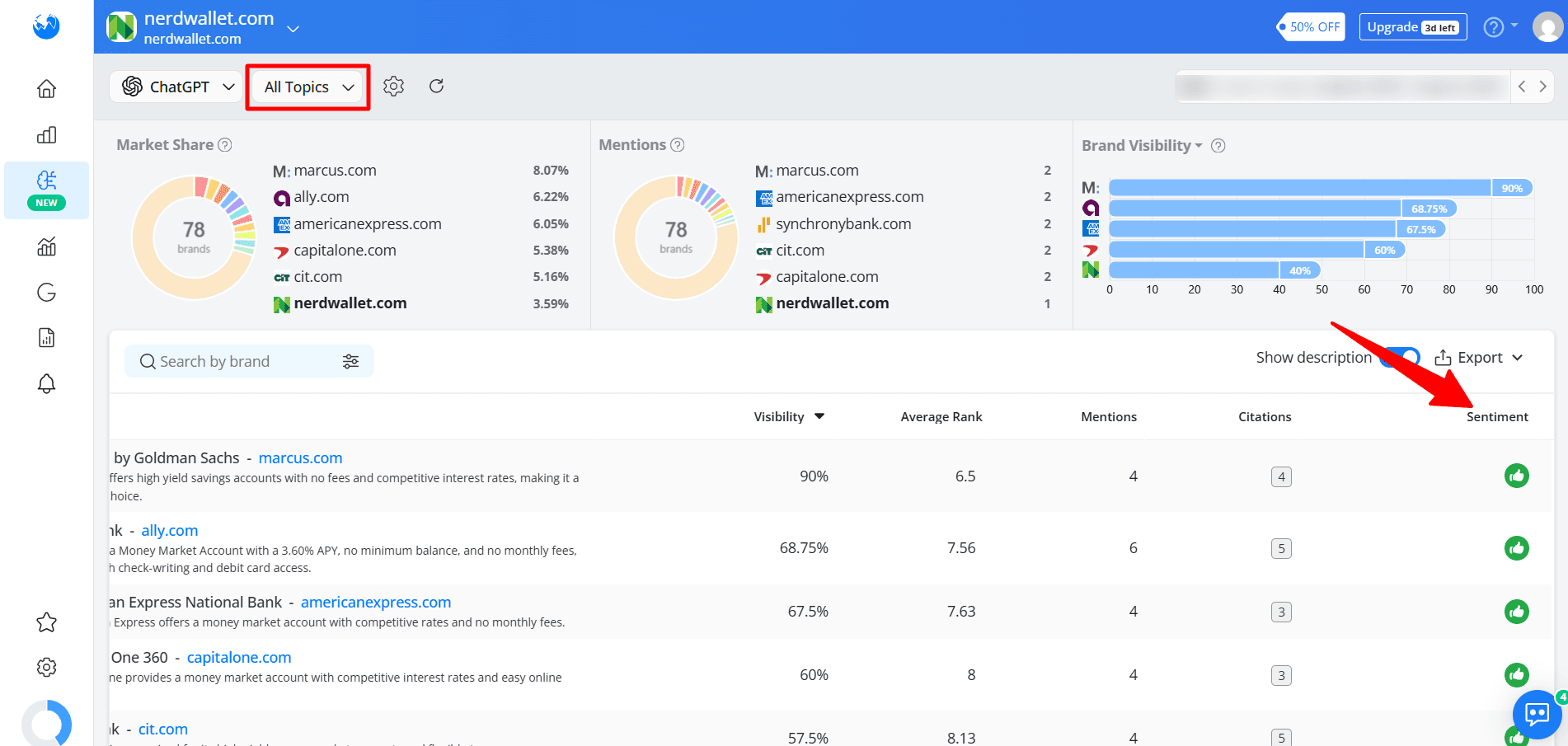This screenshot has height=746, width=1568.
Task: Open the sidebar settings gear
Action: pos(46,668)
